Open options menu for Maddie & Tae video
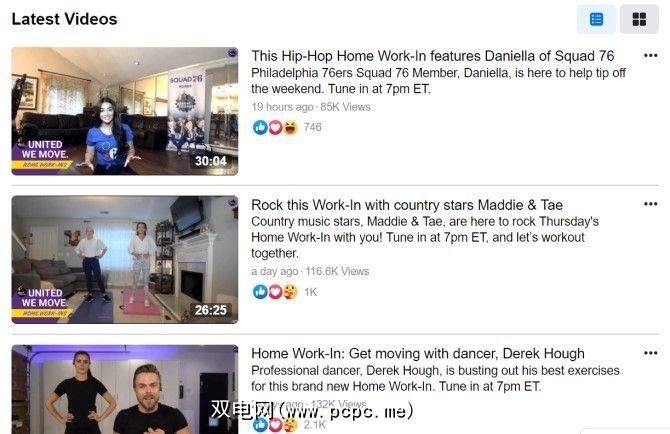The image size is (670, 434). [650, 204]
